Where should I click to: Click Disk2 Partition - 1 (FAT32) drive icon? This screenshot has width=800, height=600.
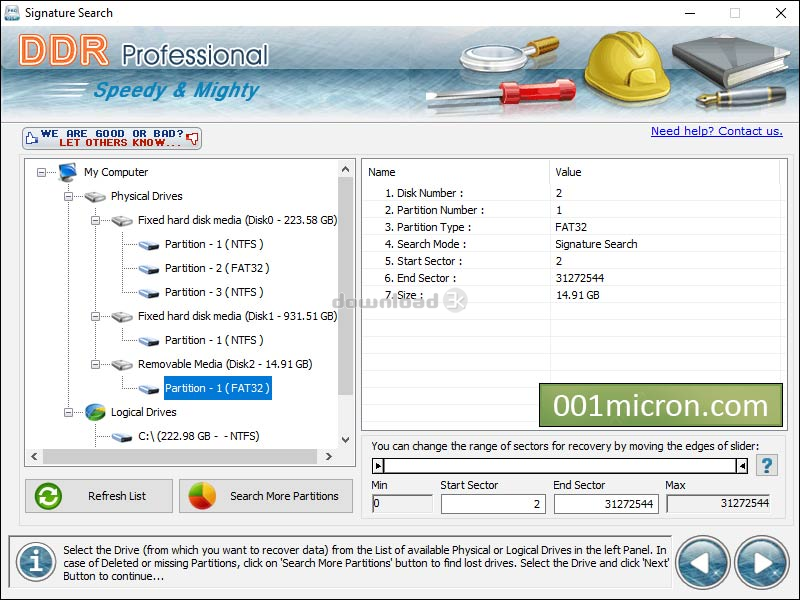149,389
